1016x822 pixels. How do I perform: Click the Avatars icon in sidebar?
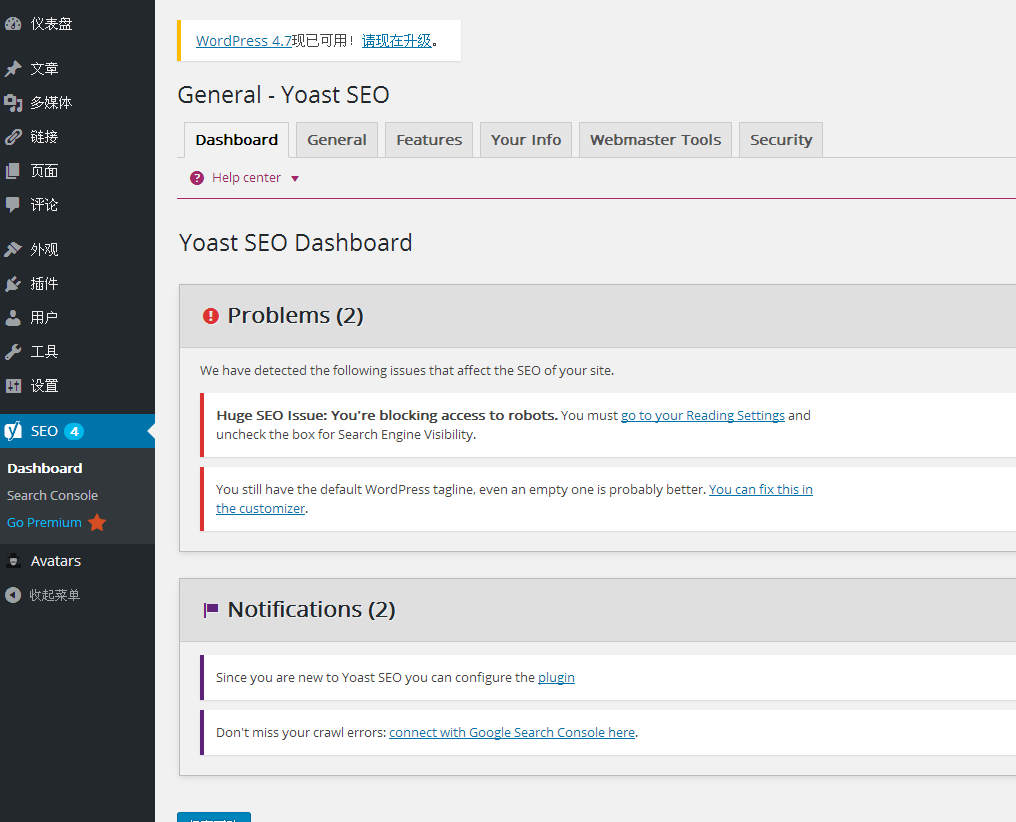[x=13, y=561]
